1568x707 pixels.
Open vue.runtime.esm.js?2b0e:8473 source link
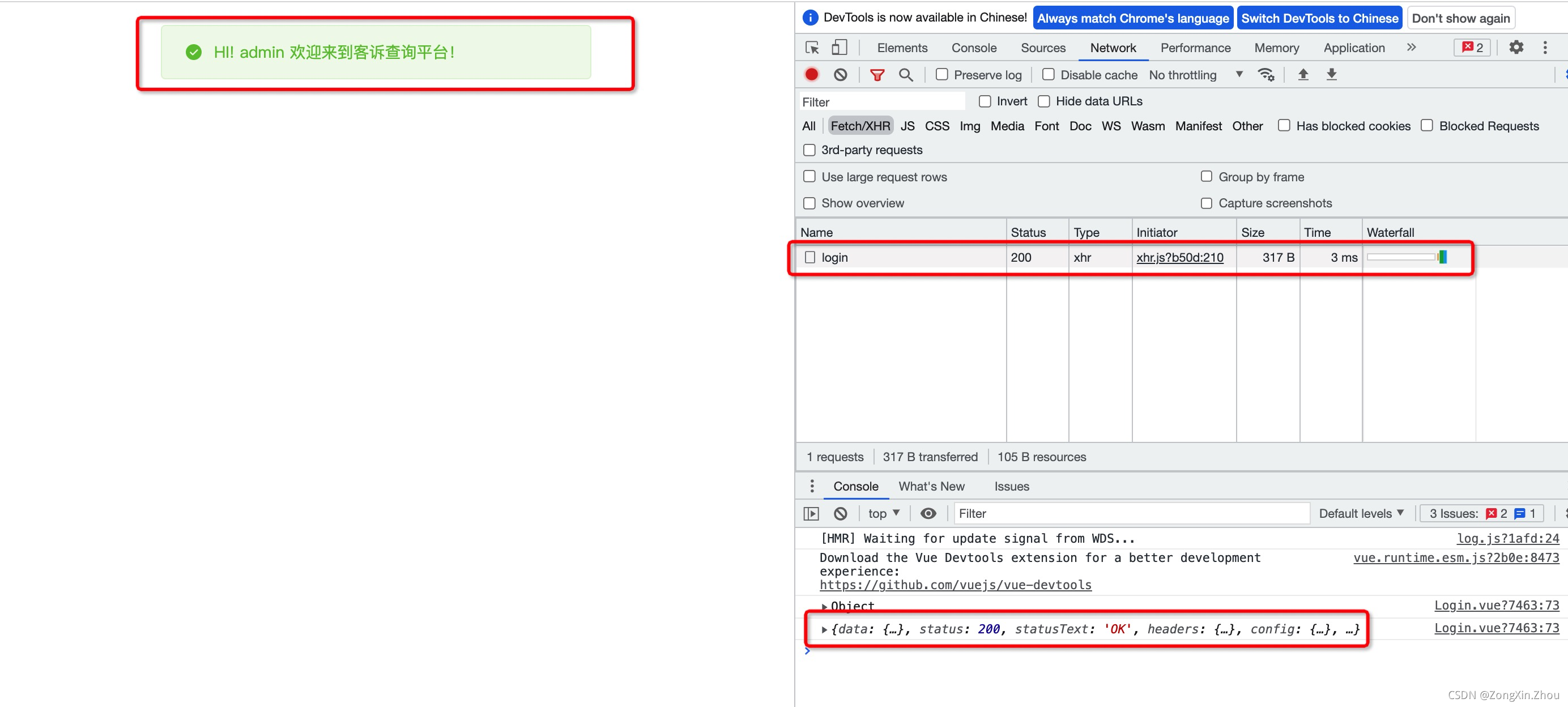(1456, 557)
